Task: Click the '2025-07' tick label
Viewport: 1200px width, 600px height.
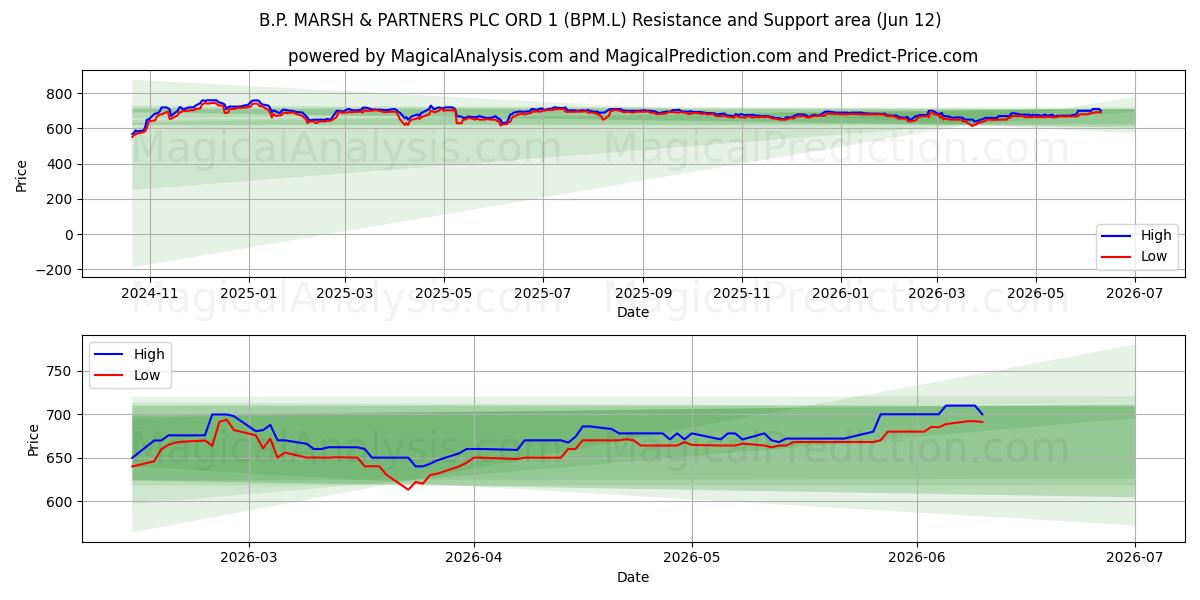Action: coord(543,293)
